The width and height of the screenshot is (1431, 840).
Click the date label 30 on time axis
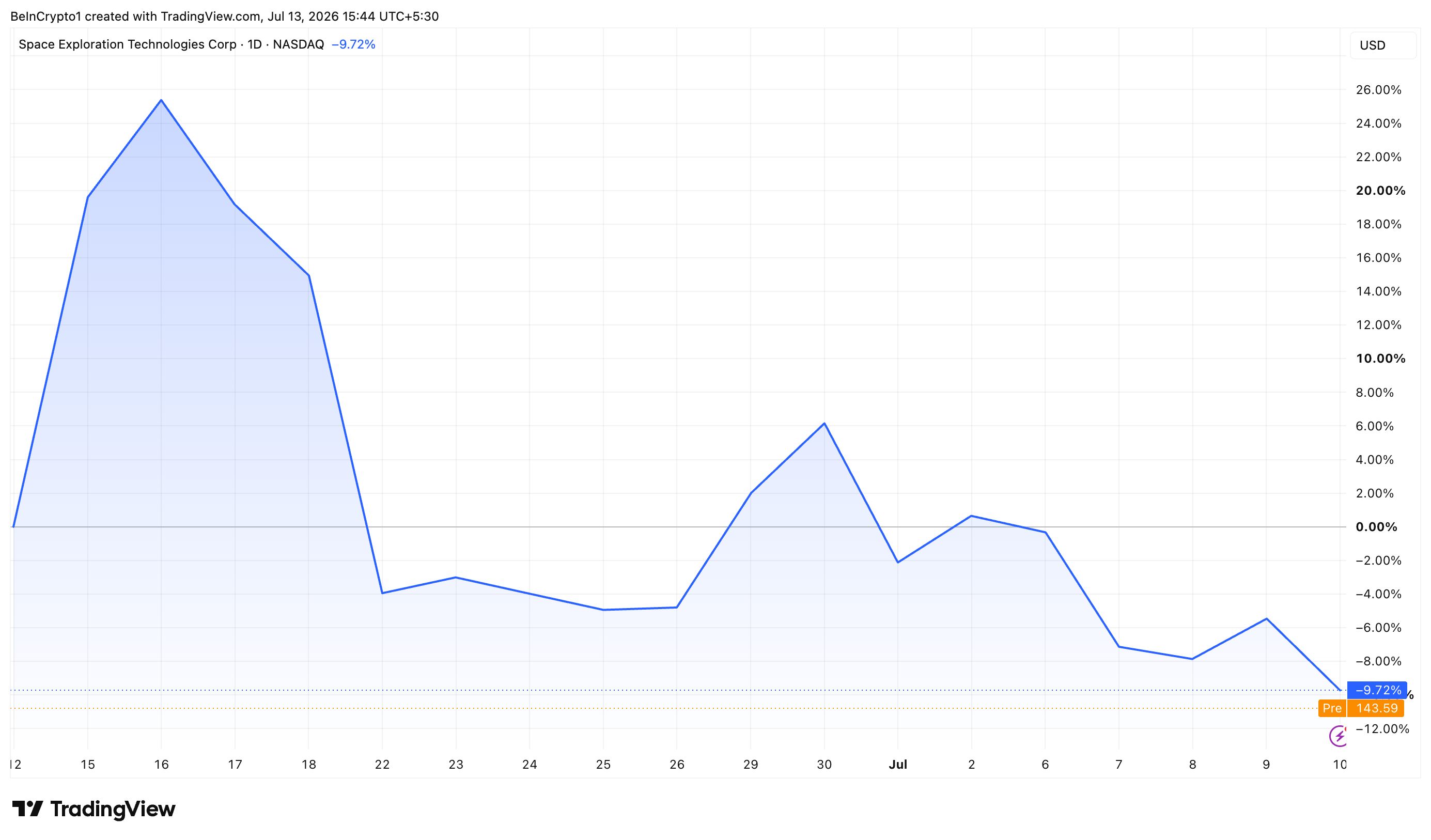[x=824, y=765]
